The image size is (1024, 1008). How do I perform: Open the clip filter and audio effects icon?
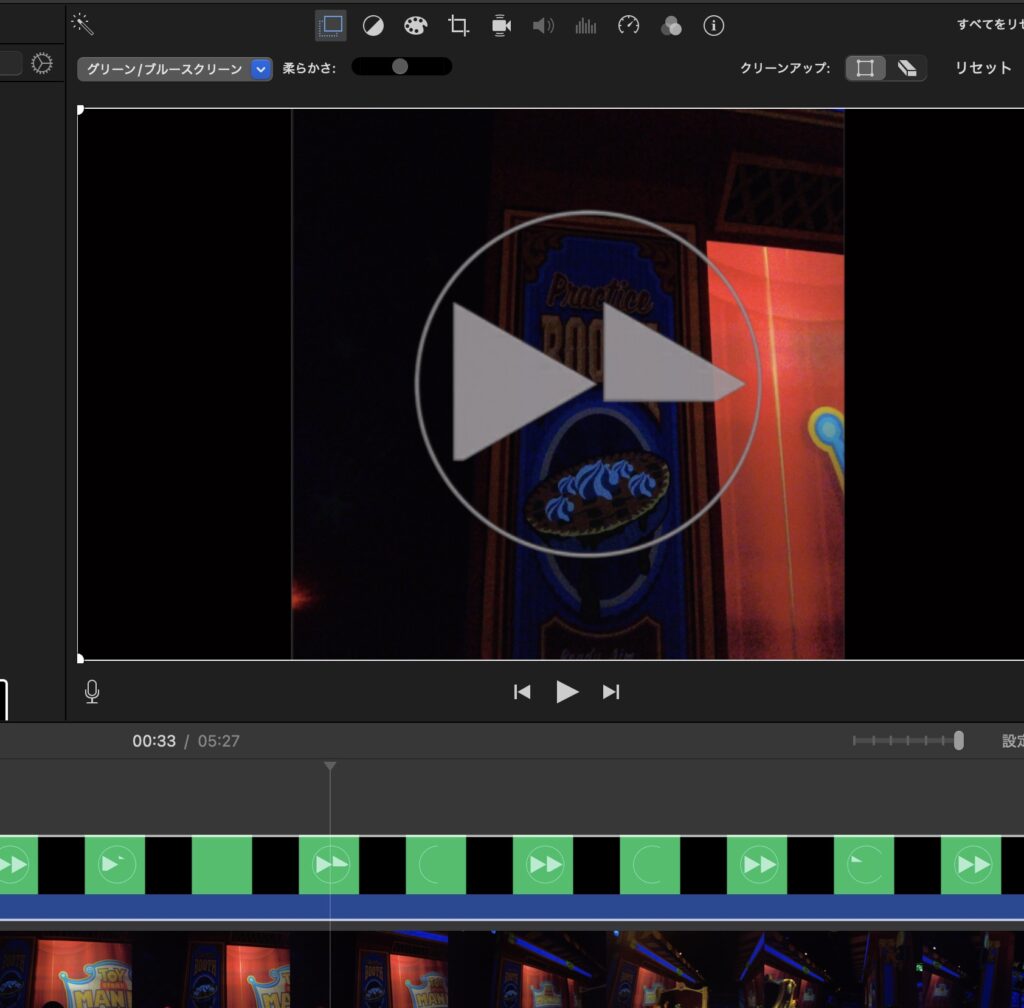[671, 26]
